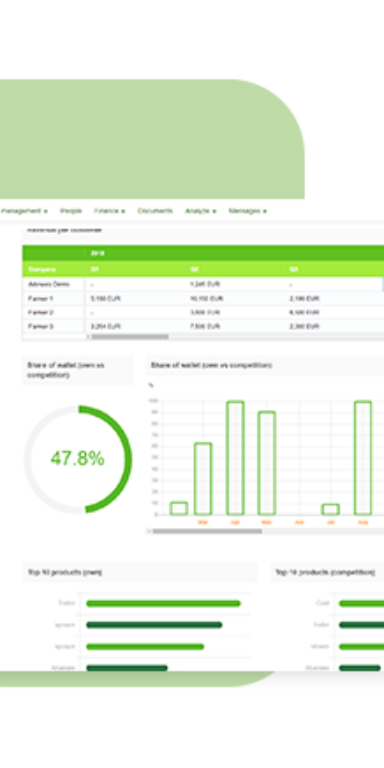Click the Aug bar in the chart
This screenshot has height=768, width=384.
click(363, 458)
